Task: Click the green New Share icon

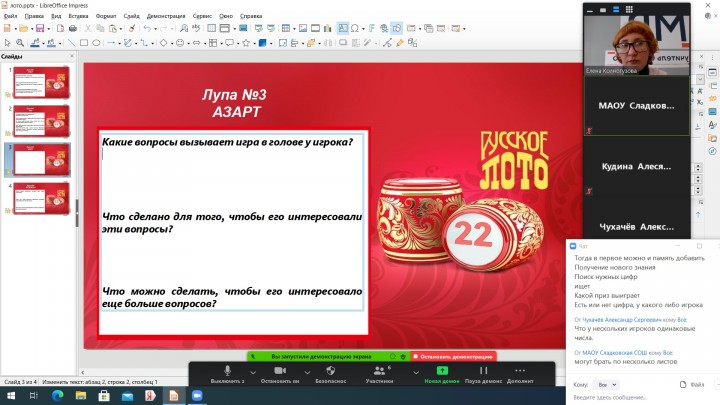Action: (442, 372)
